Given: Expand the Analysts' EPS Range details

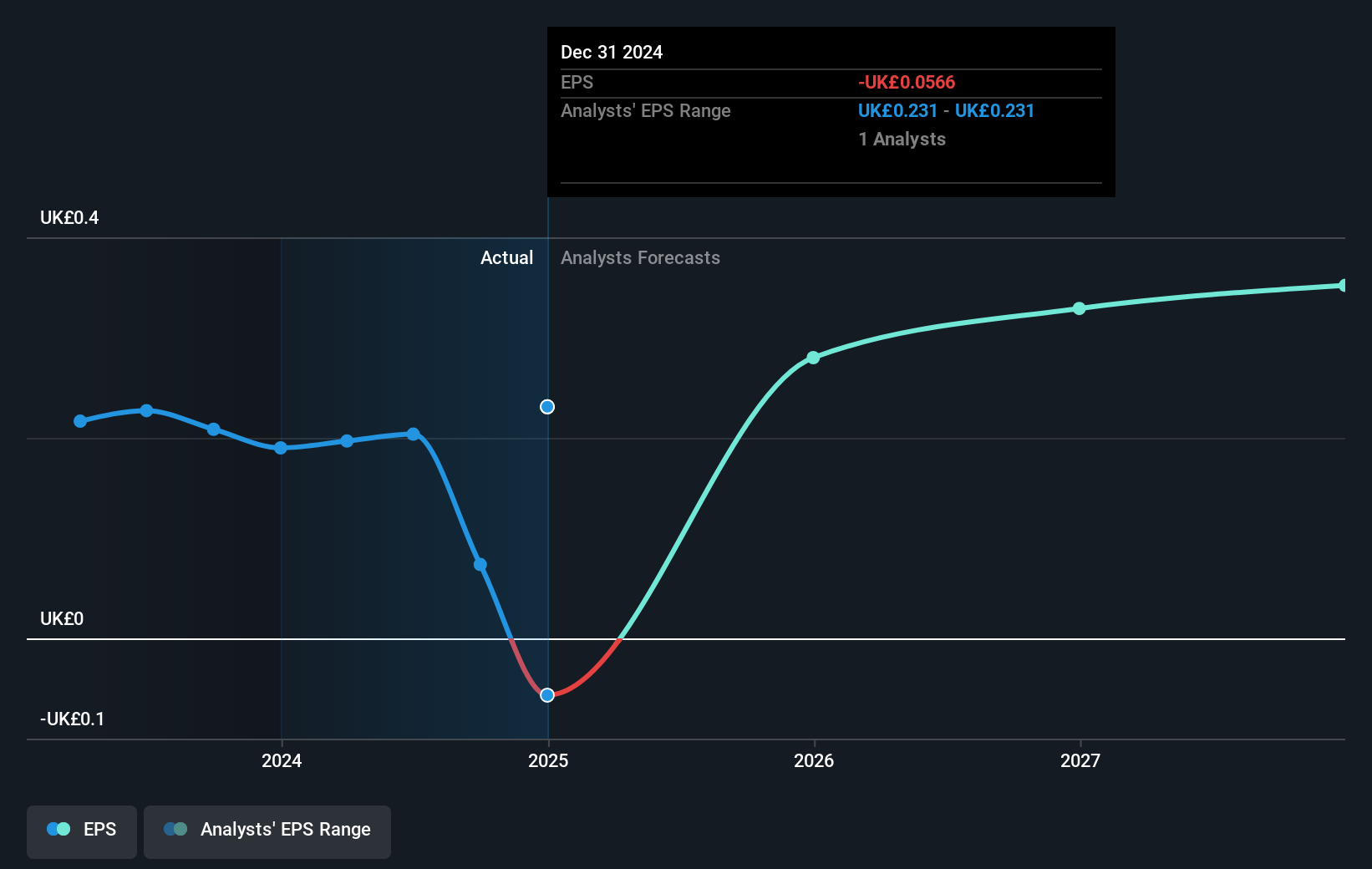Looking at the screenshot, I should (267, 829).
